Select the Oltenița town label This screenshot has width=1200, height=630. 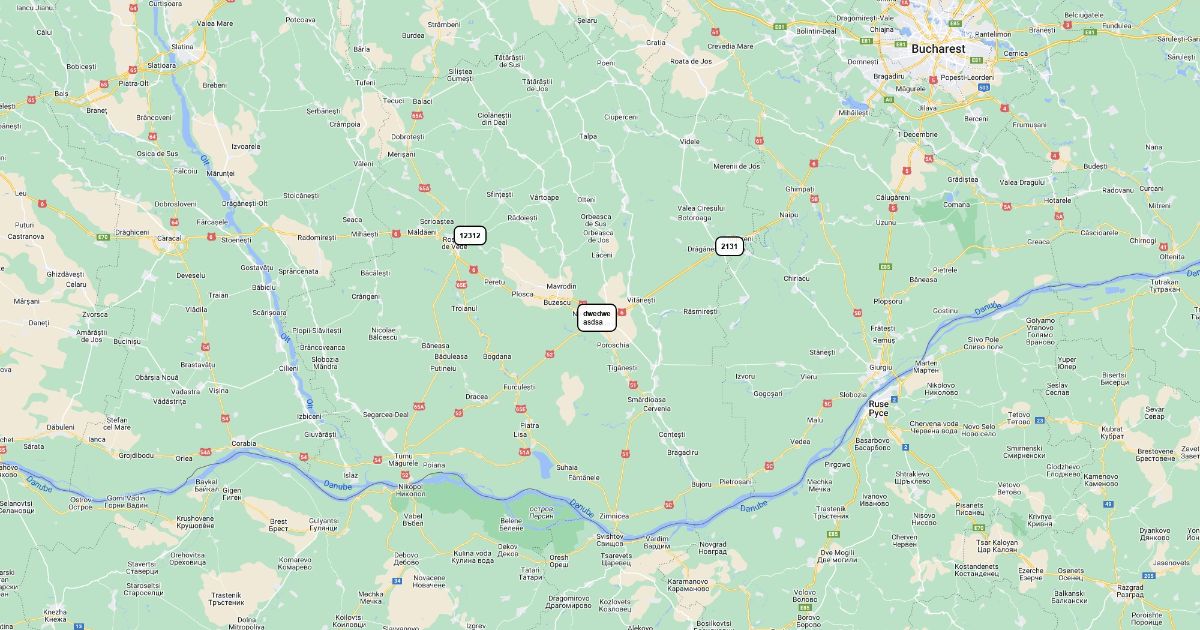coord(1172,256)
